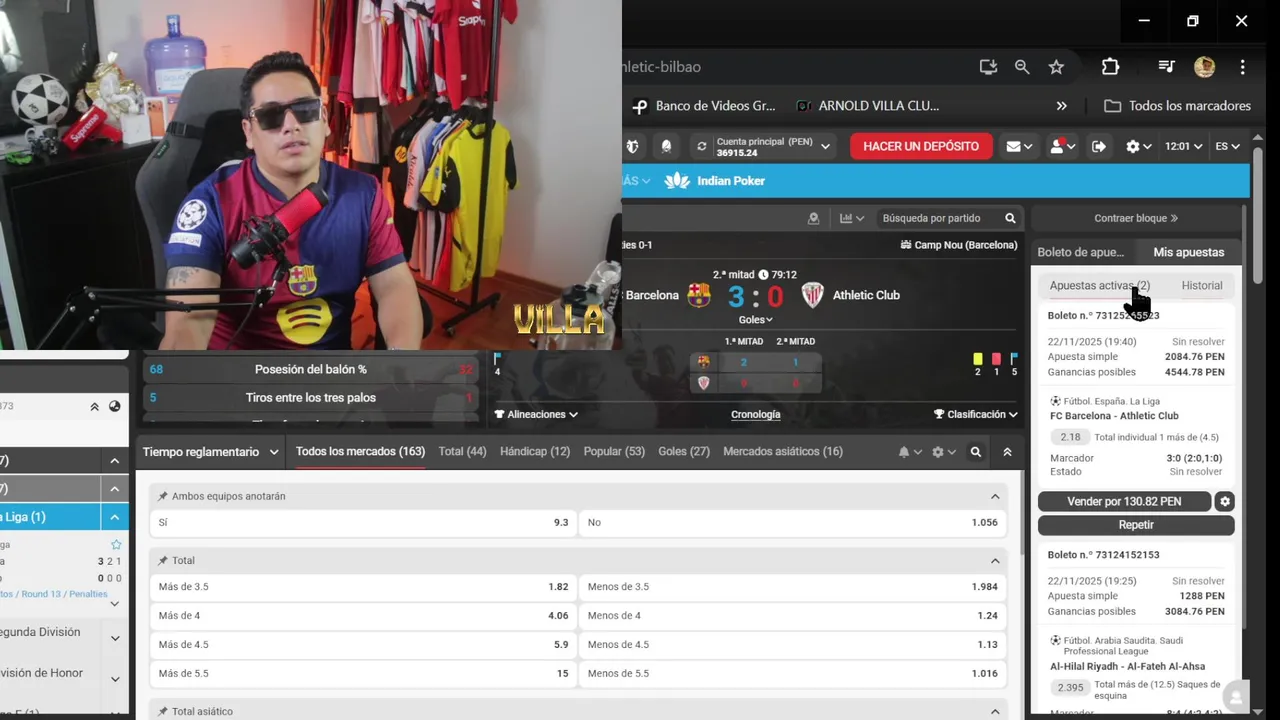Pin the Total market section

163,561
